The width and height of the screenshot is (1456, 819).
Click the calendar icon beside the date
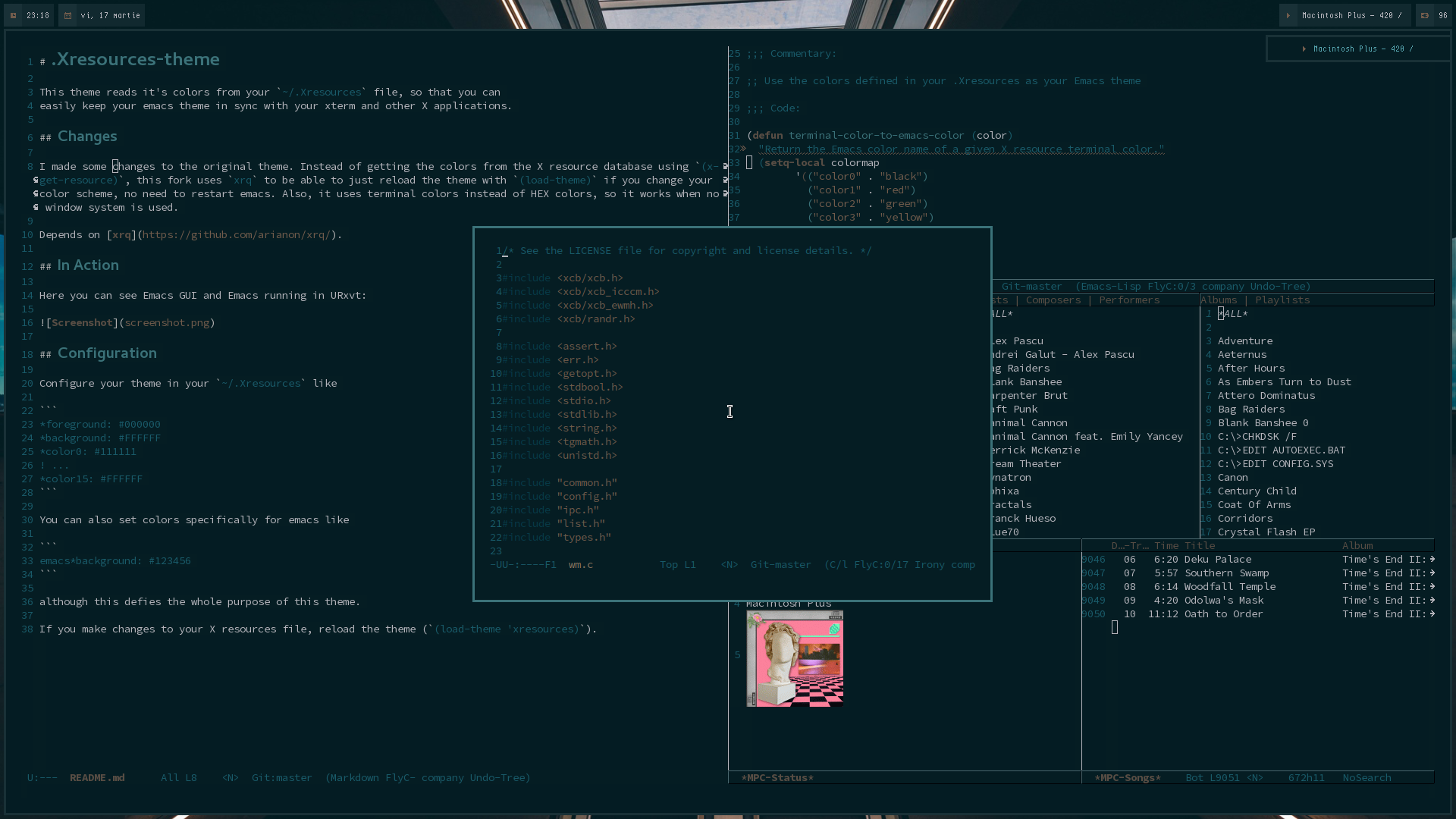(x=67, y=15)
